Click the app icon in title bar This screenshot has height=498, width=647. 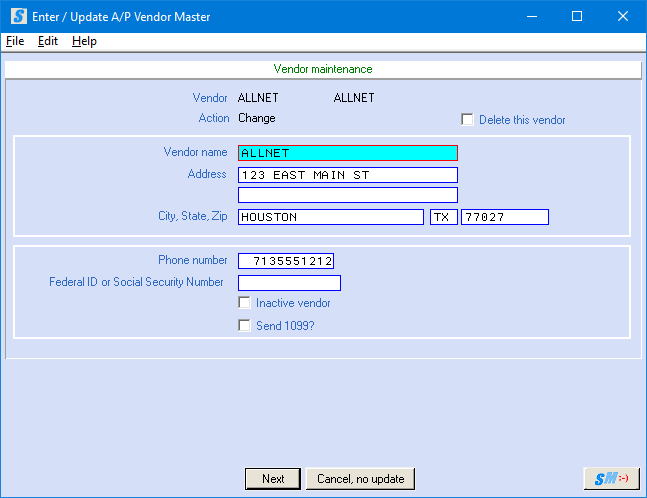[19, 17]
